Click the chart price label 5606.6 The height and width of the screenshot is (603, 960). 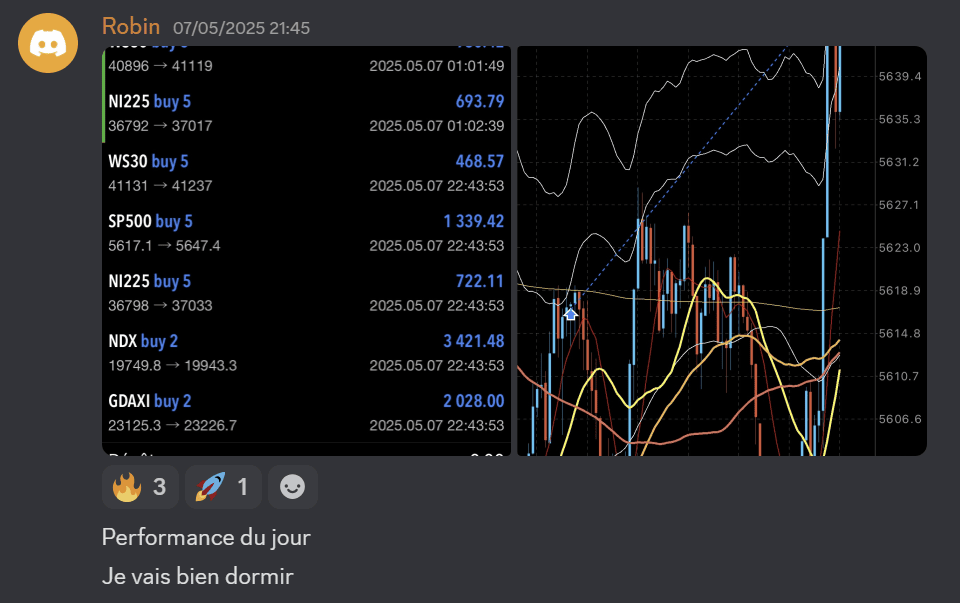coord(900,419)
